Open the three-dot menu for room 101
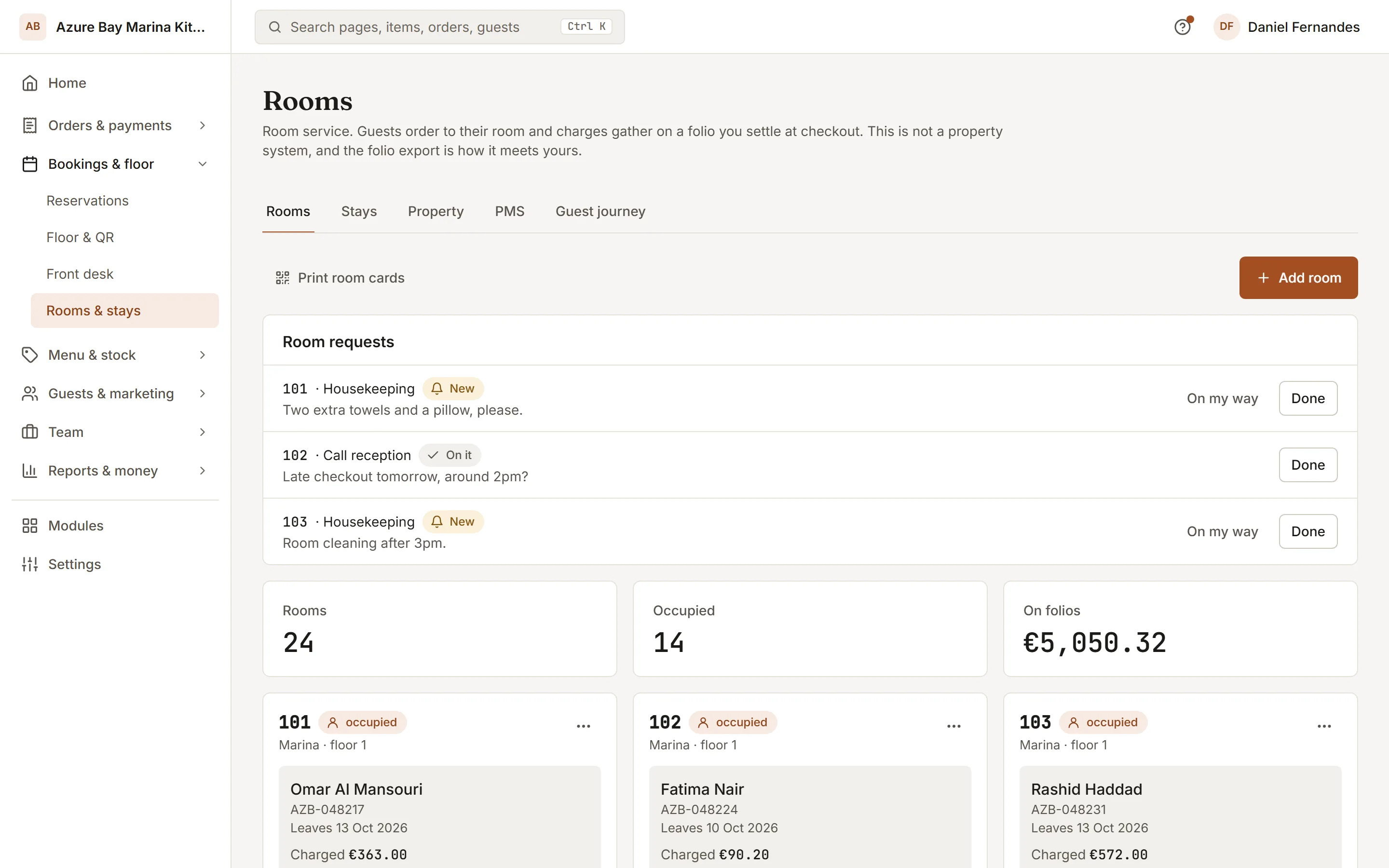 (584, 726)
